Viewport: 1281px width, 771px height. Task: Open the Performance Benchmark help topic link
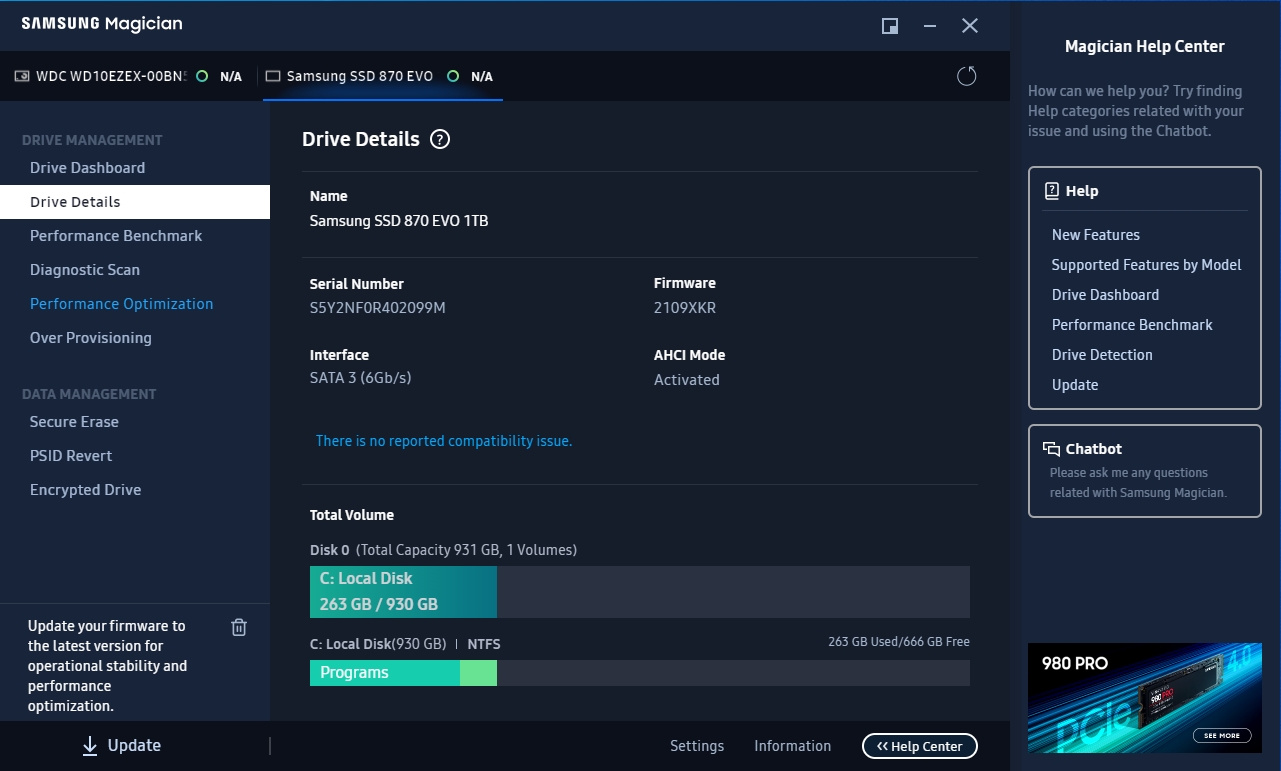[1132, 325]
